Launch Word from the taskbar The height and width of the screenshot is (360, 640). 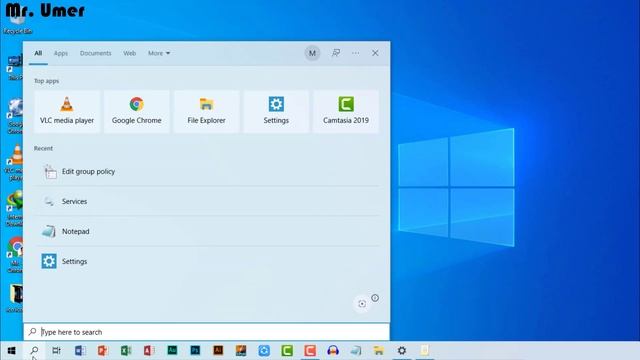80,350
